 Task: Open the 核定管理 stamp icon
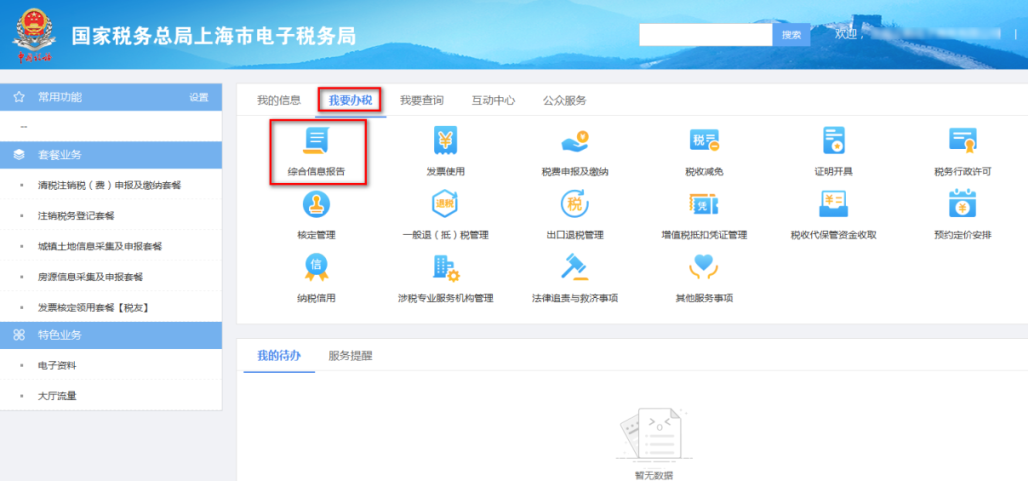[316, 204]
